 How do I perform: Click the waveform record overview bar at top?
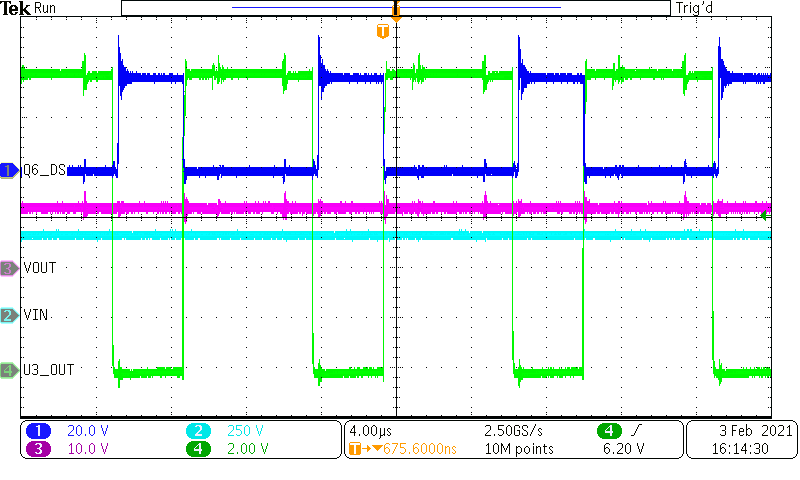tap(395, 8)
